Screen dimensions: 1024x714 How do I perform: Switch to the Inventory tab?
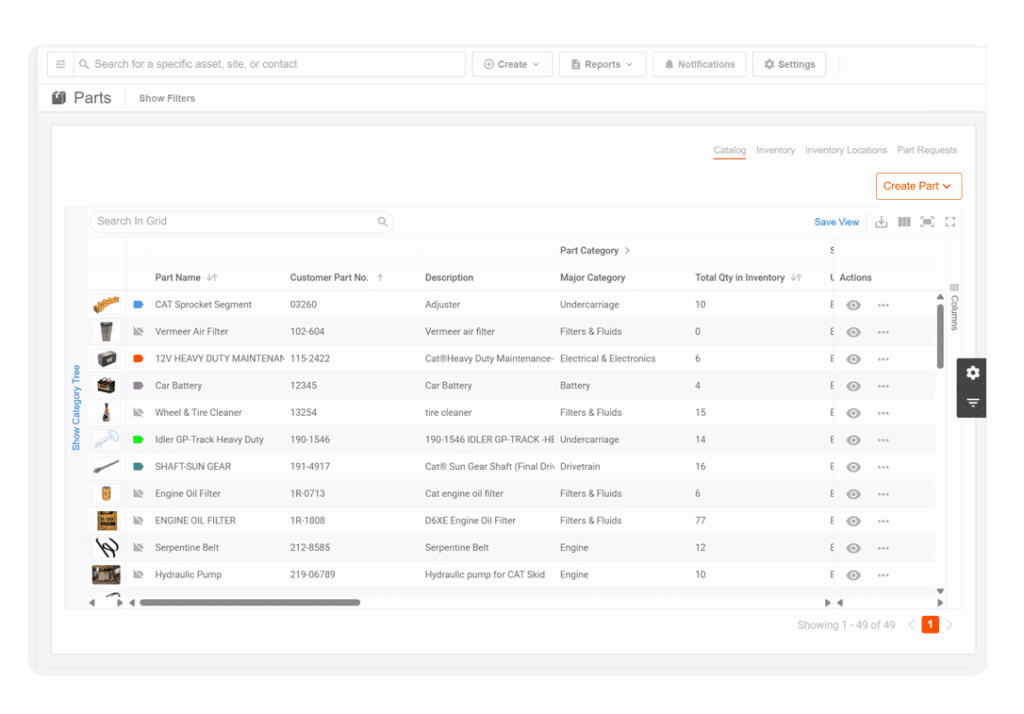point(775,149)
